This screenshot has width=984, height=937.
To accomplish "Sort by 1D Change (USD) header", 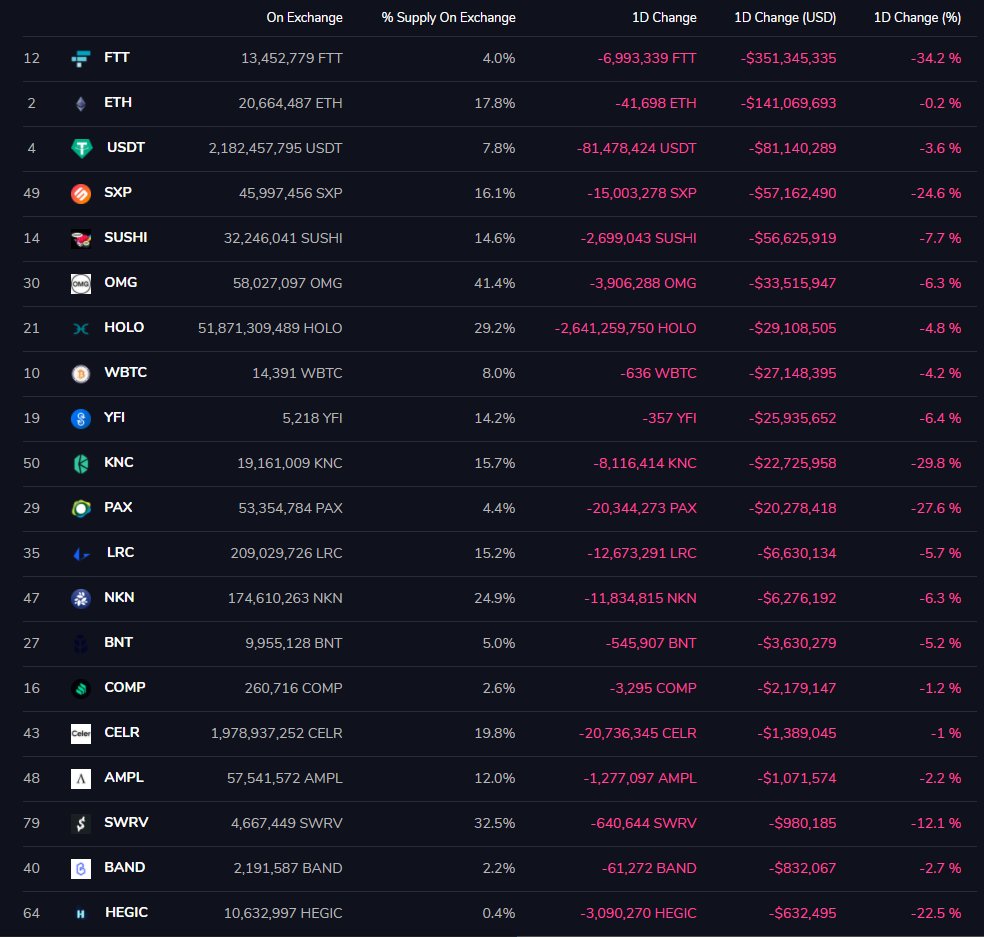I will point(785,18).
